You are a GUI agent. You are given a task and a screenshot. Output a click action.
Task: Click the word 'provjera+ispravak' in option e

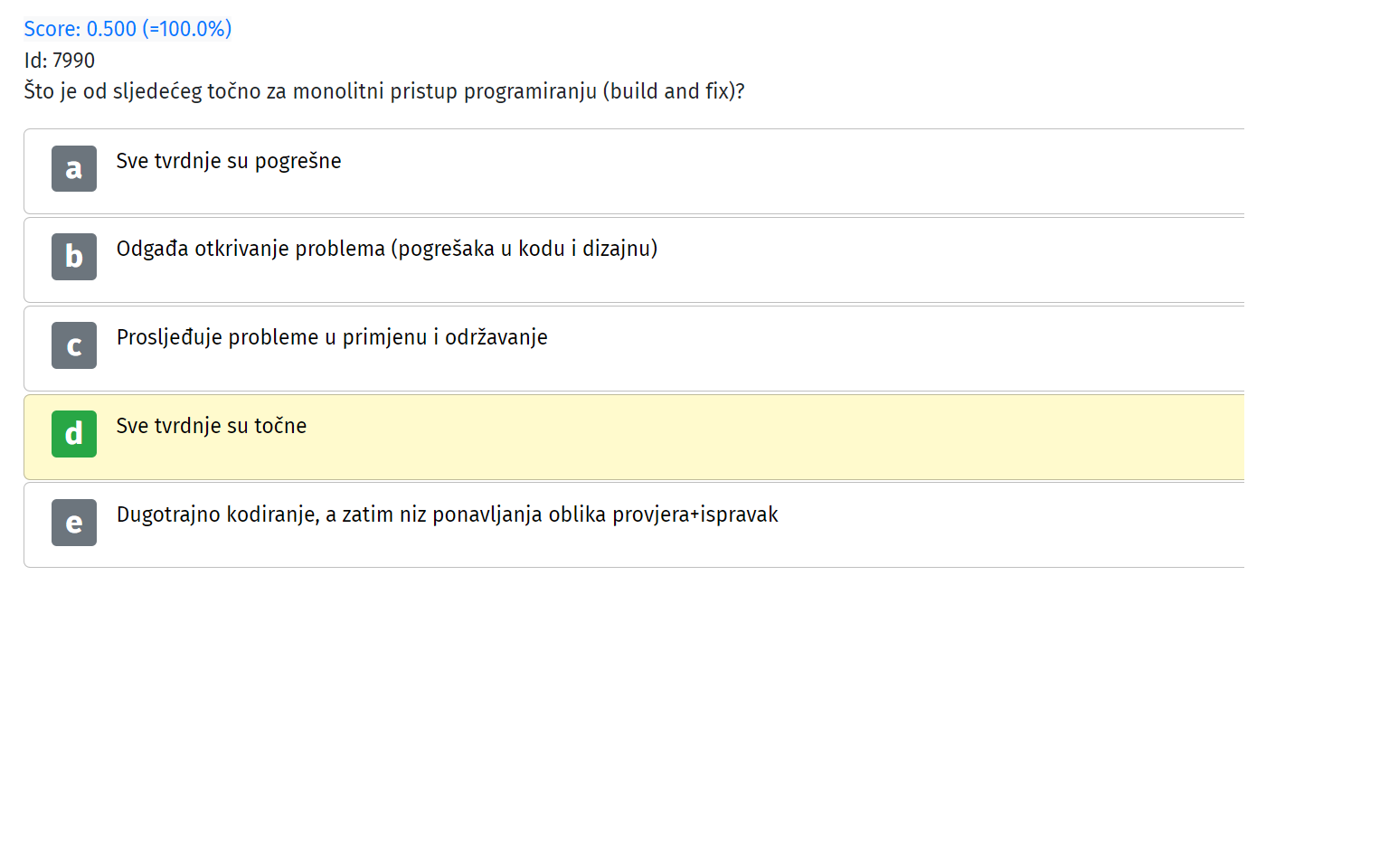[x=695, y=514]
